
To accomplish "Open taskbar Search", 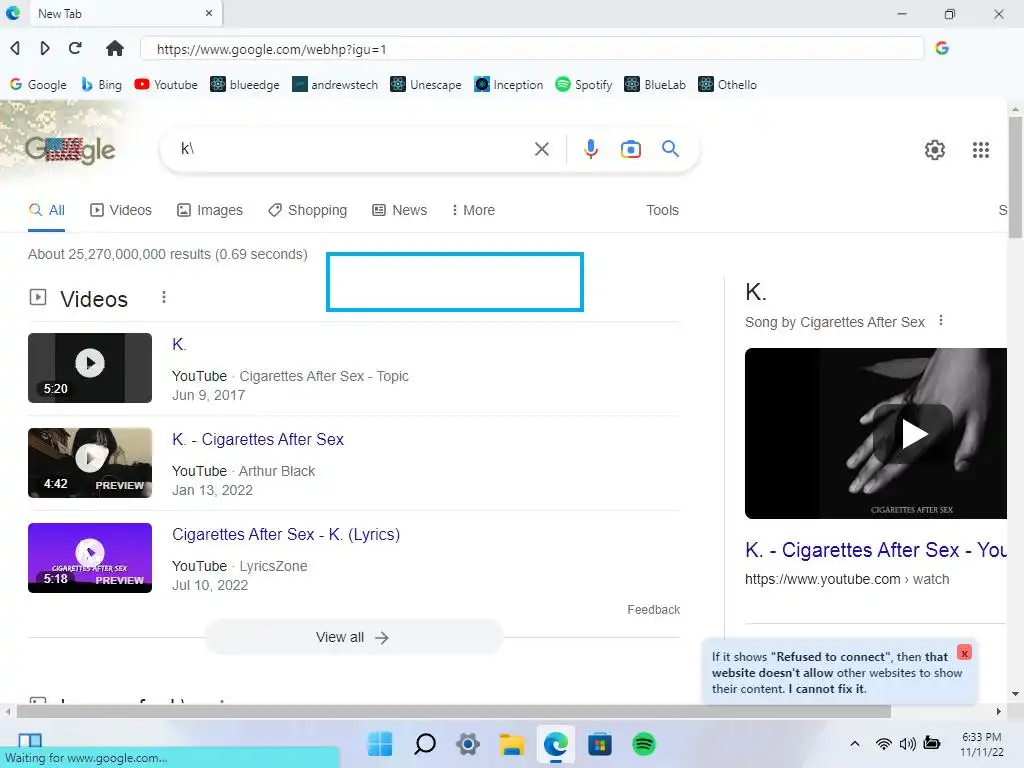I will [x=425, y=744].
